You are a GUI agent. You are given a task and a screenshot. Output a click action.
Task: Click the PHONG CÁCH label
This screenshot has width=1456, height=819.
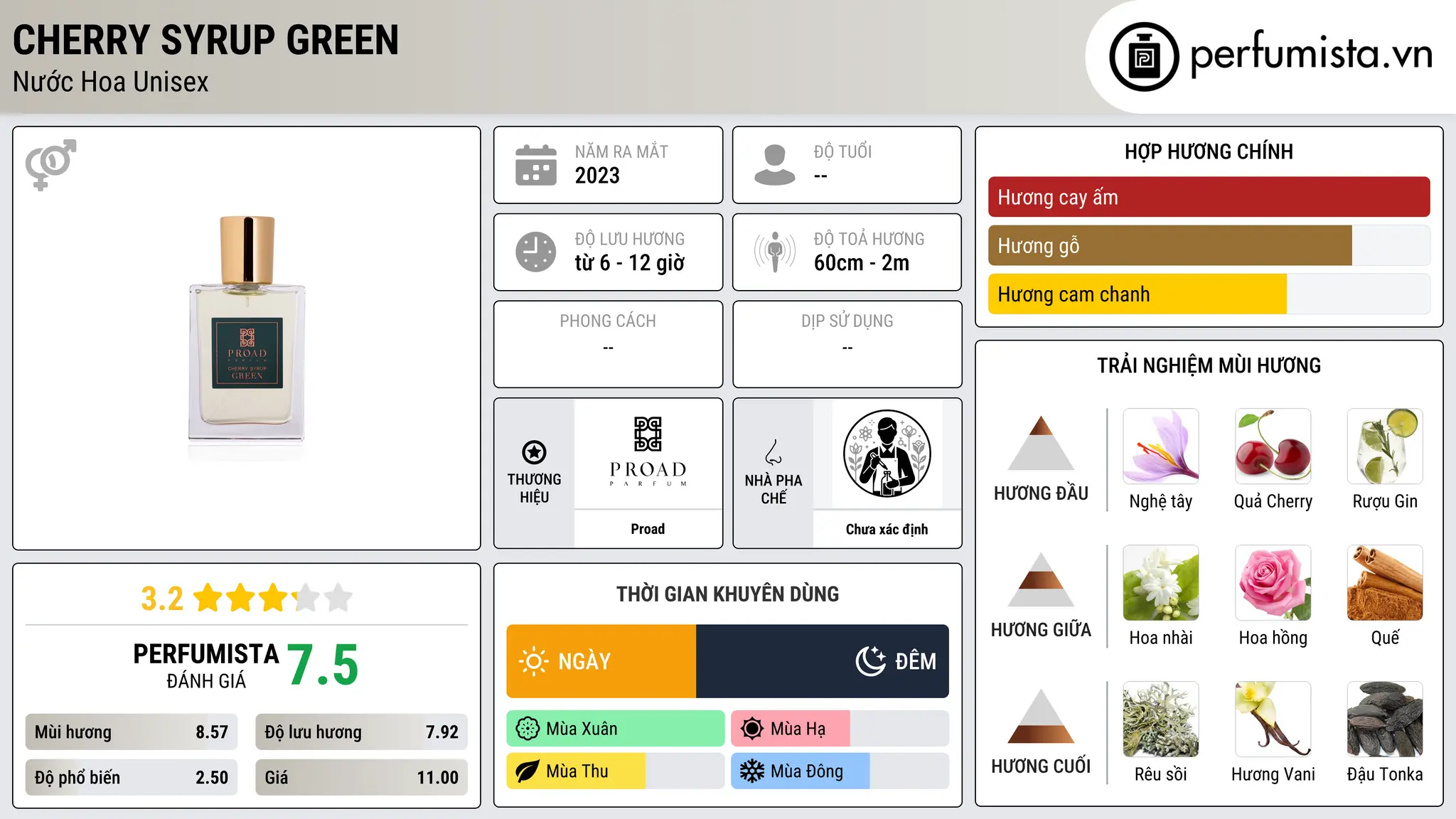click(608, 321)
